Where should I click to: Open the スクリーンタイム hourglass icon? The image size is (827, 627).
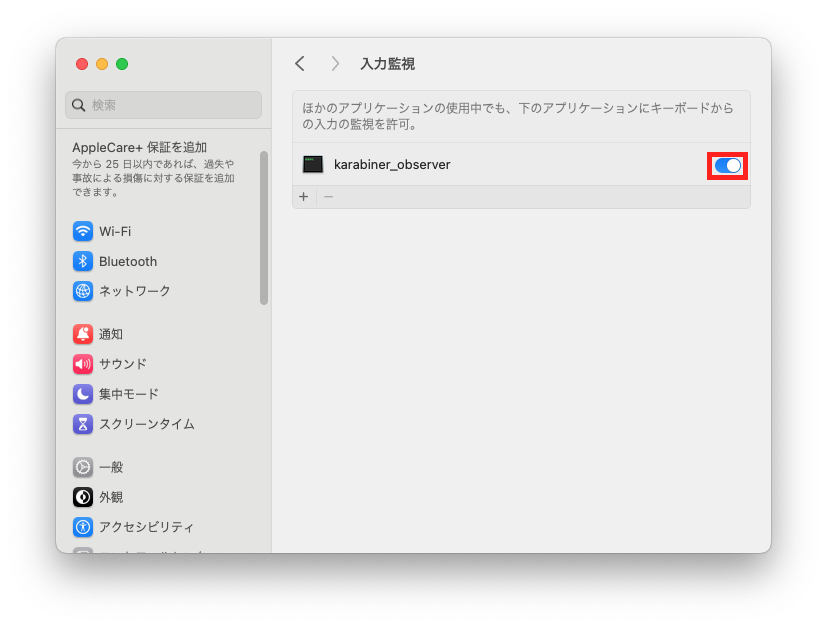click(83, 424)
